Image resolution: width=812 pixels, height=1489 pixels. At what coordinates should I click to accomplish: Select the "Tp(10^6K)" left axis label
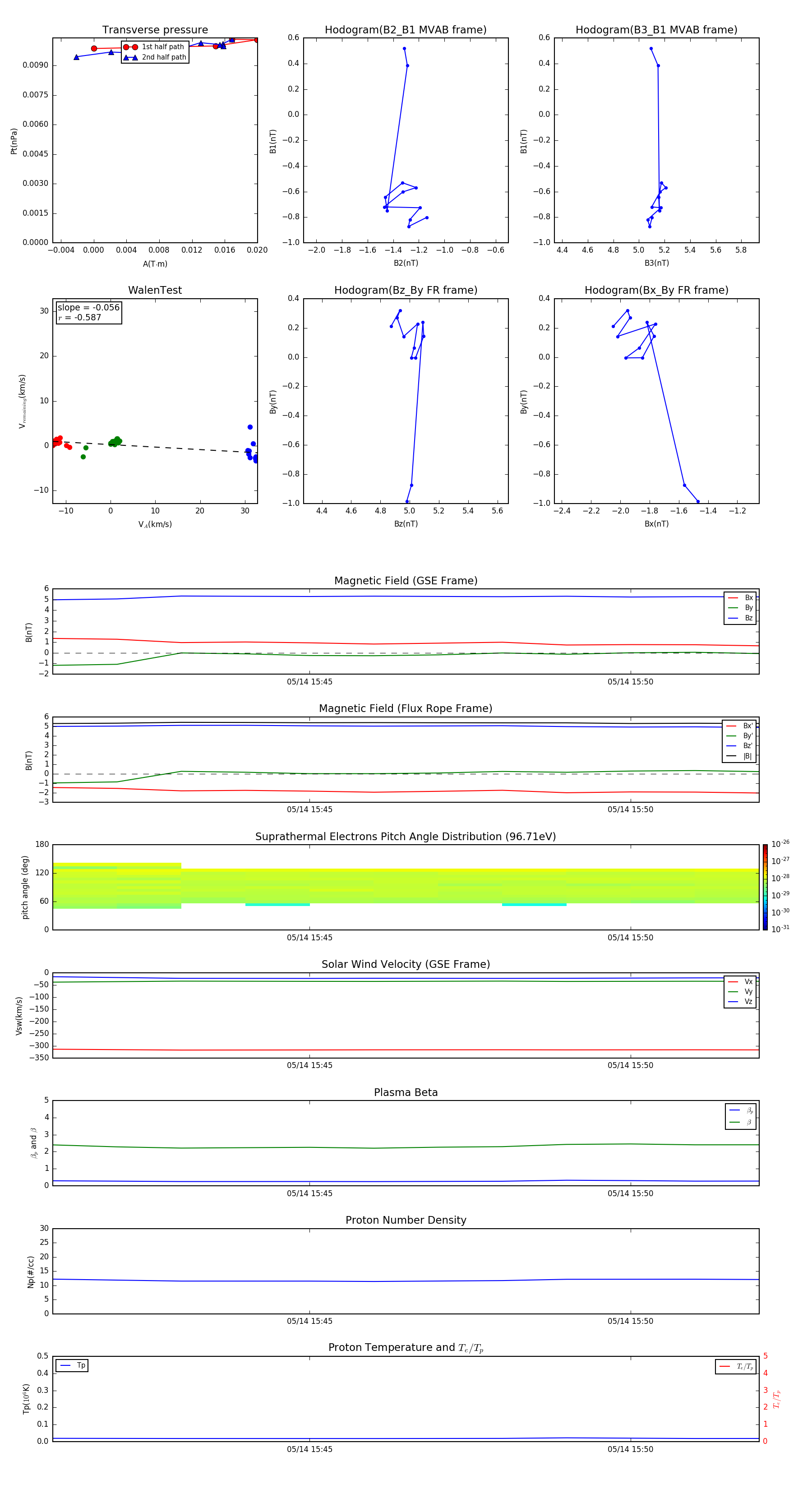pyautogui.click(x=26, y=1399)
